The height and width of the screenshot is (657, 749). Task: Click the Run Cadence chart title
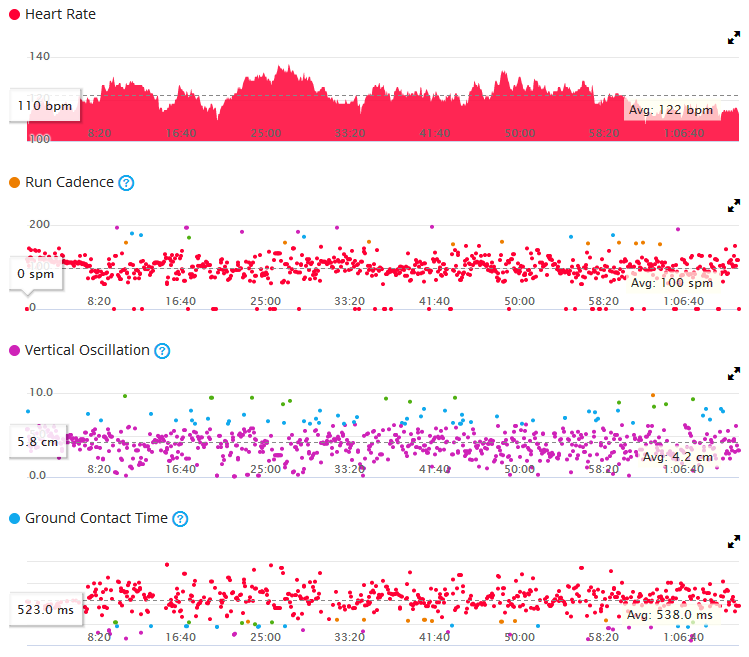point(69,182)
